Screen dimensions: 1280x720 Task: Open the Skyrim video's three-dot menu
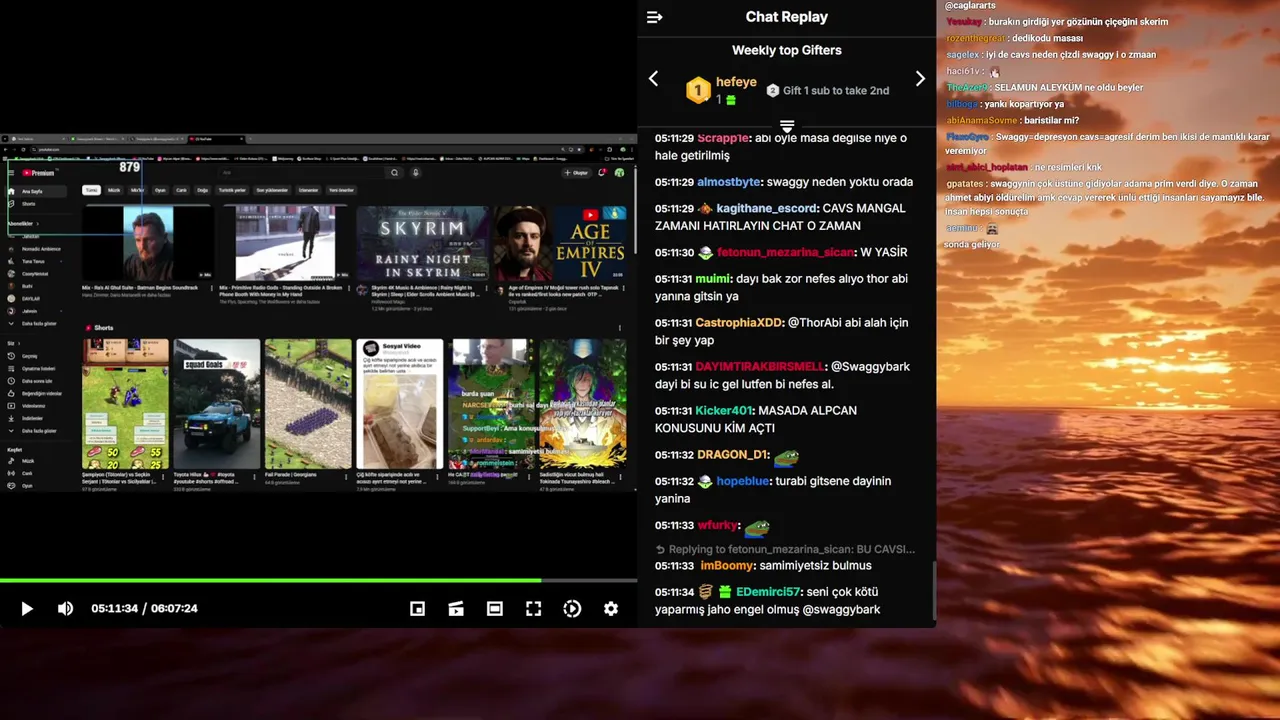(x=486, y=288)
